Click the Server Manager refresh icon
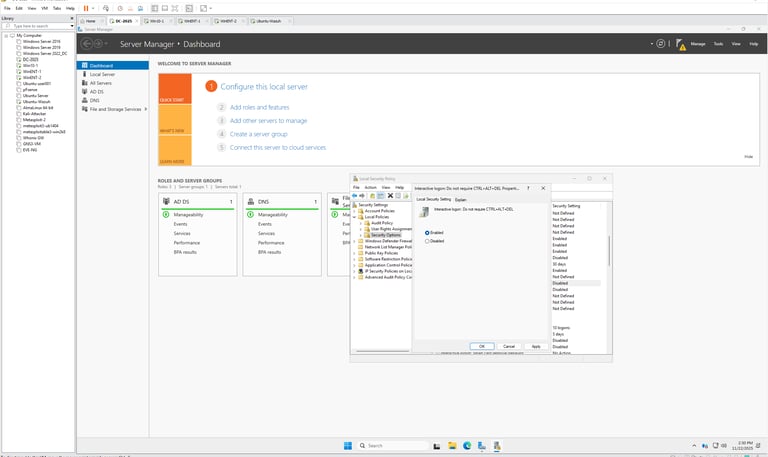 661,44
